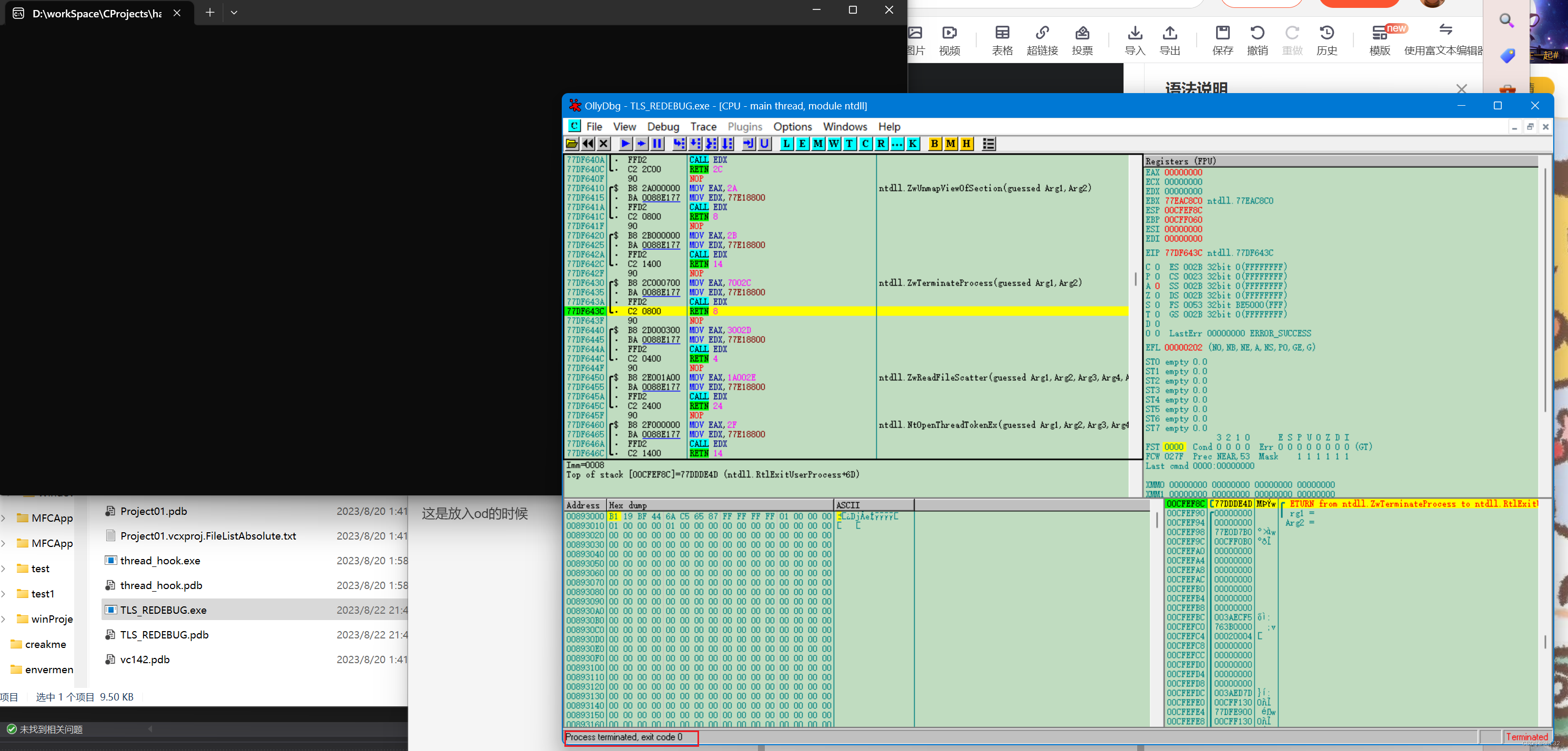
Task: Select the View menu to expand
Action: [621, 126]
